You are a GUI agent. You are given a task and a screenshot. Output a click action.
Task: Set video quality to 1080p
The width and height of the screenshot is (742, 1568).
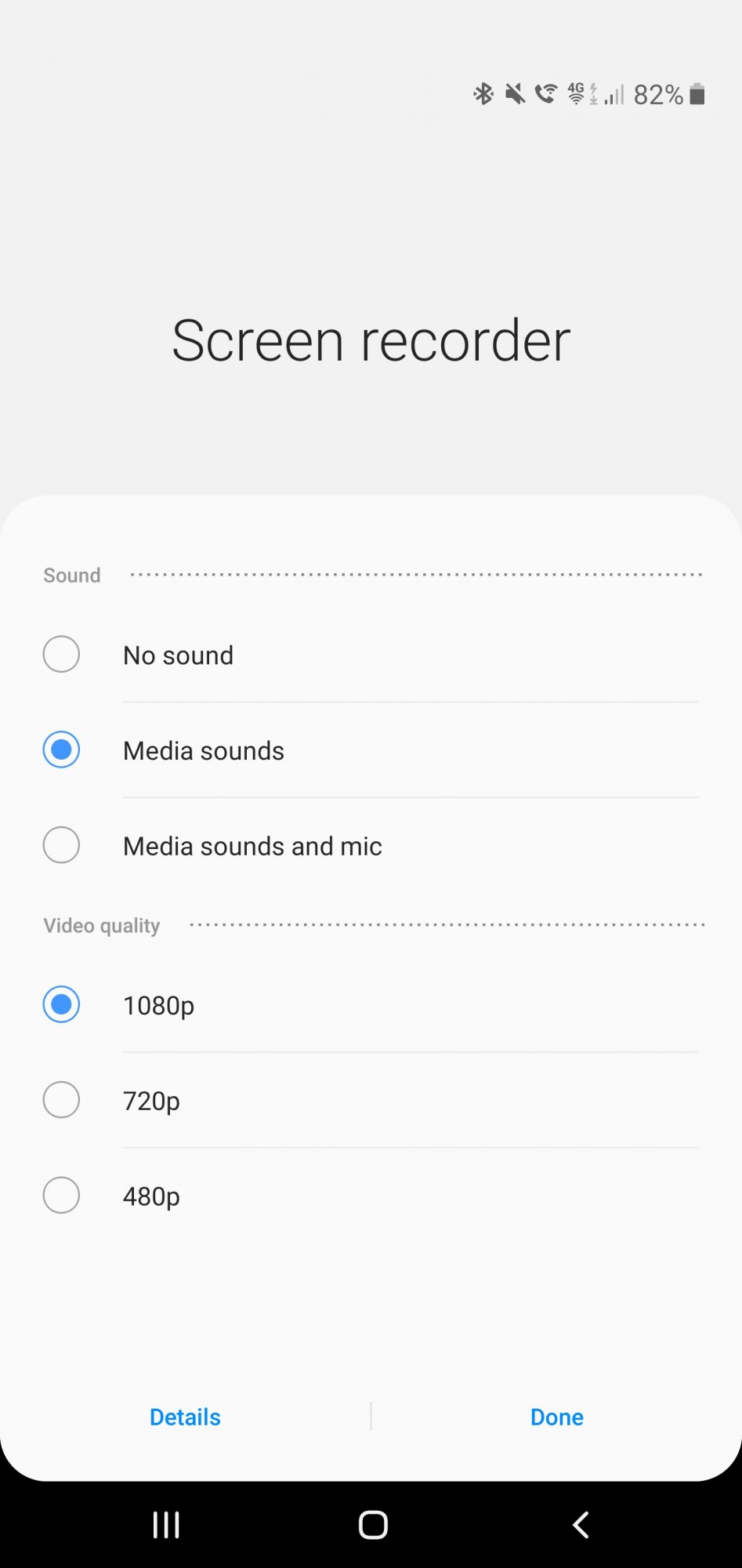(61, 1005)
